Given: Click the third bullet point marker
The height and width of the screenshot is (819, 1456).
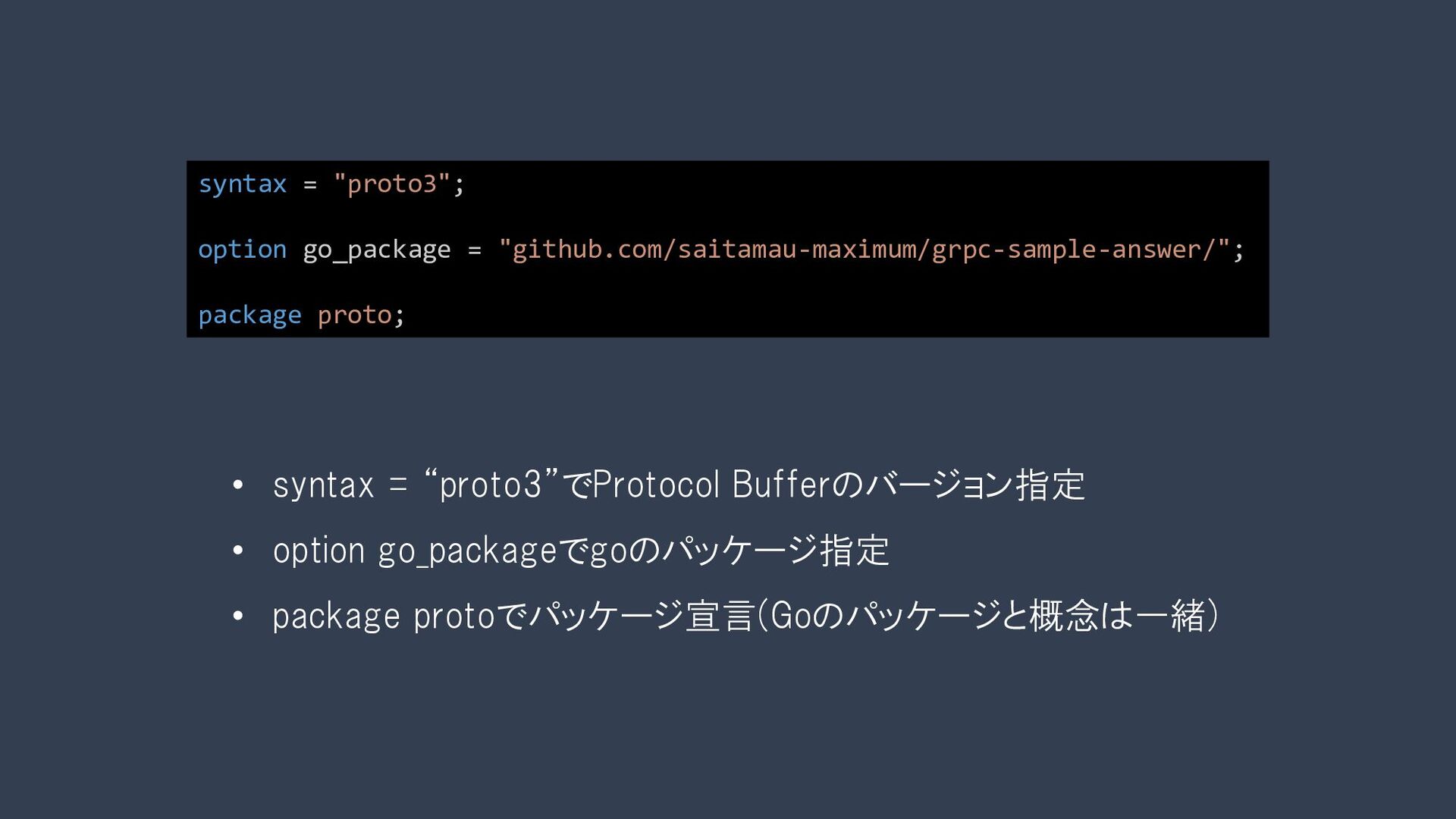Looking at the screenshot, I should pyautogui.click(x=238, y=615).
